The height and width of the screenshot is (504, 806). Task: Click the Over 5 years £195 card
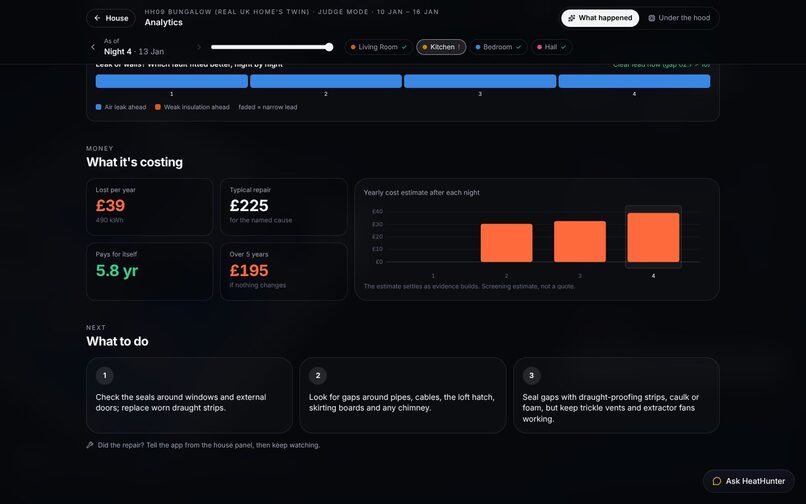(x=284, y=272)
